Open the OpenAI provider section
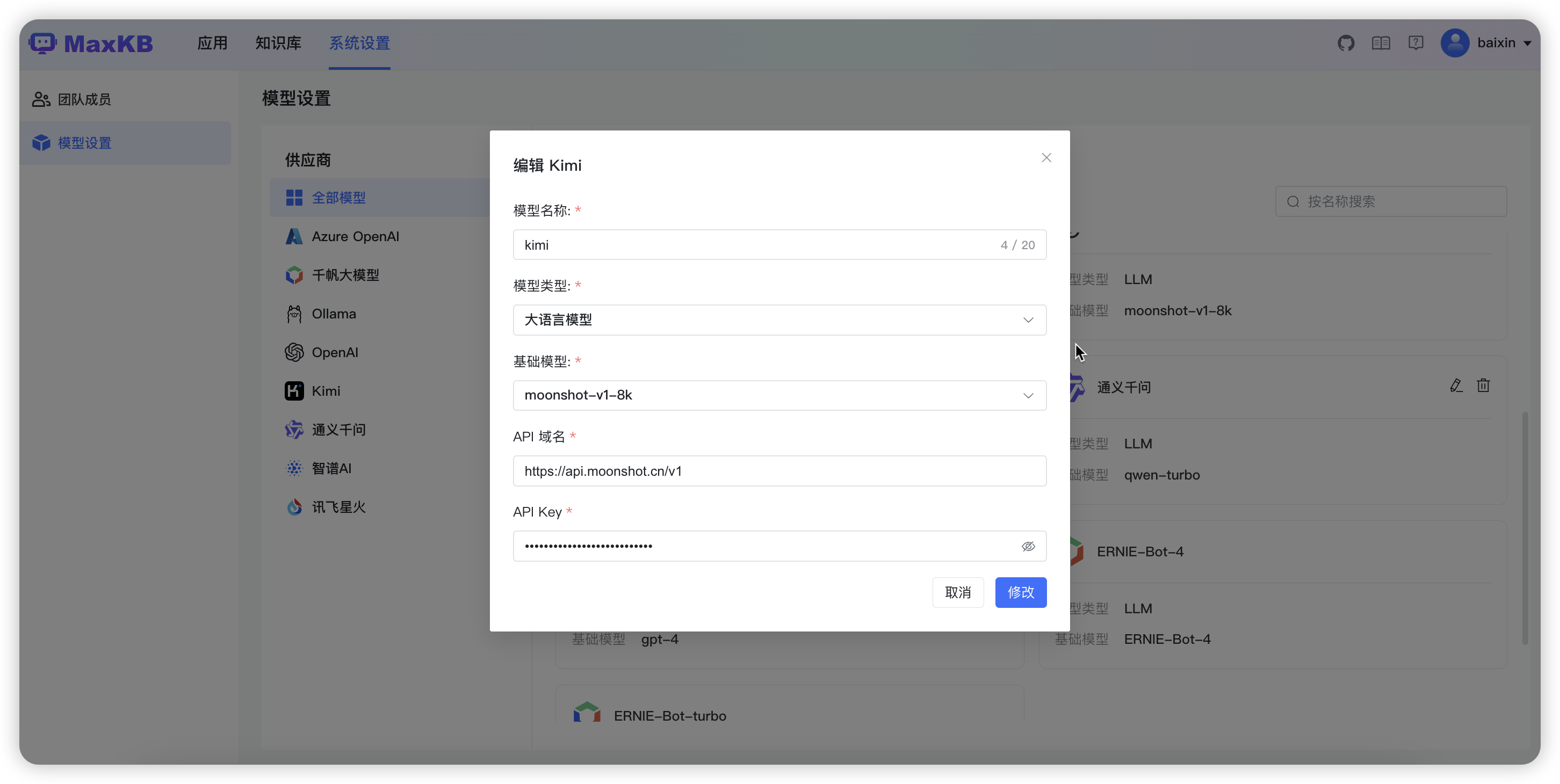Image resolution: width=1560 pixels, height=784 pixels. click(335, 352)
